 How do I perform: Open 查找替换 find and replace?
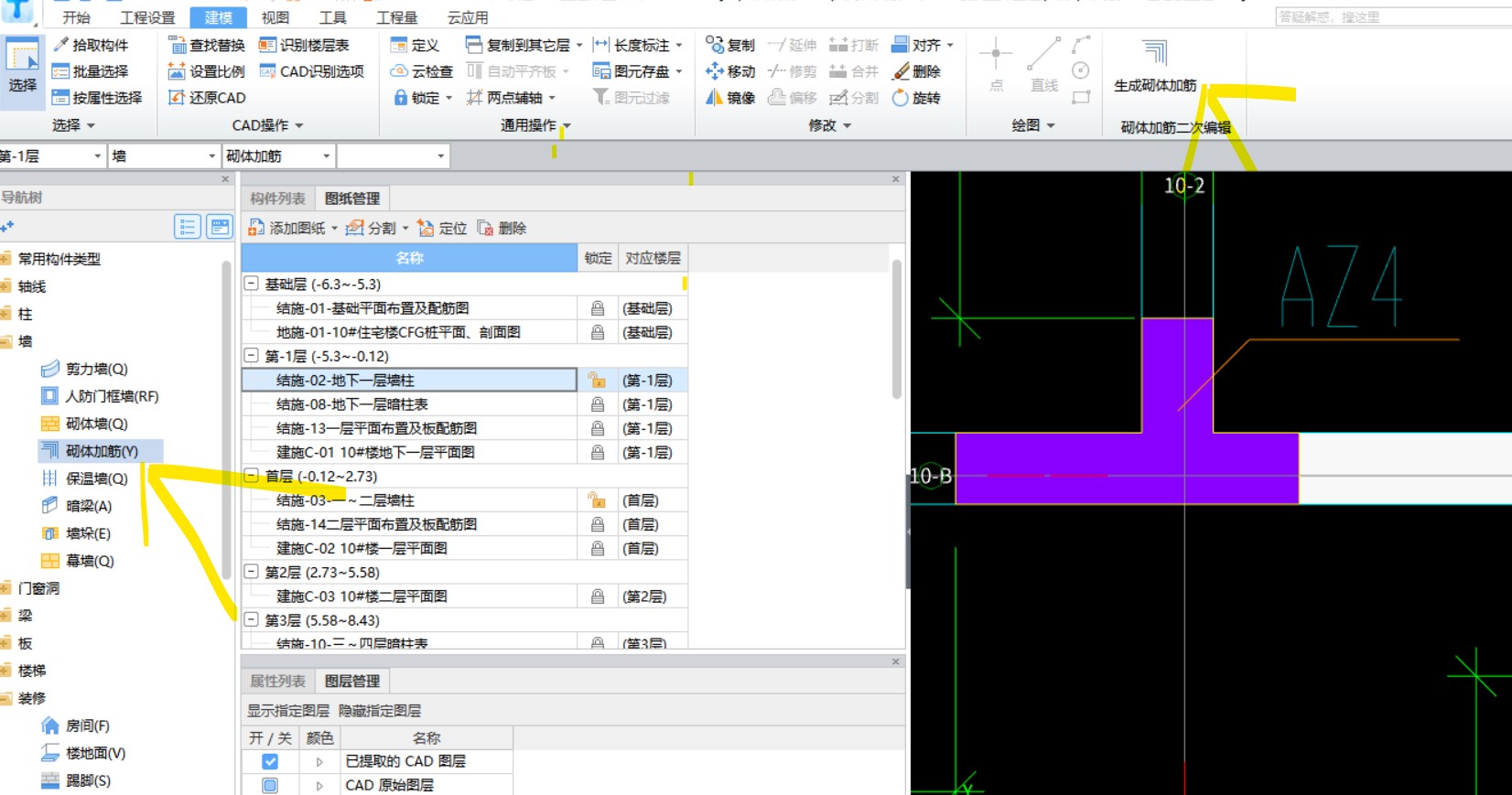207,45
